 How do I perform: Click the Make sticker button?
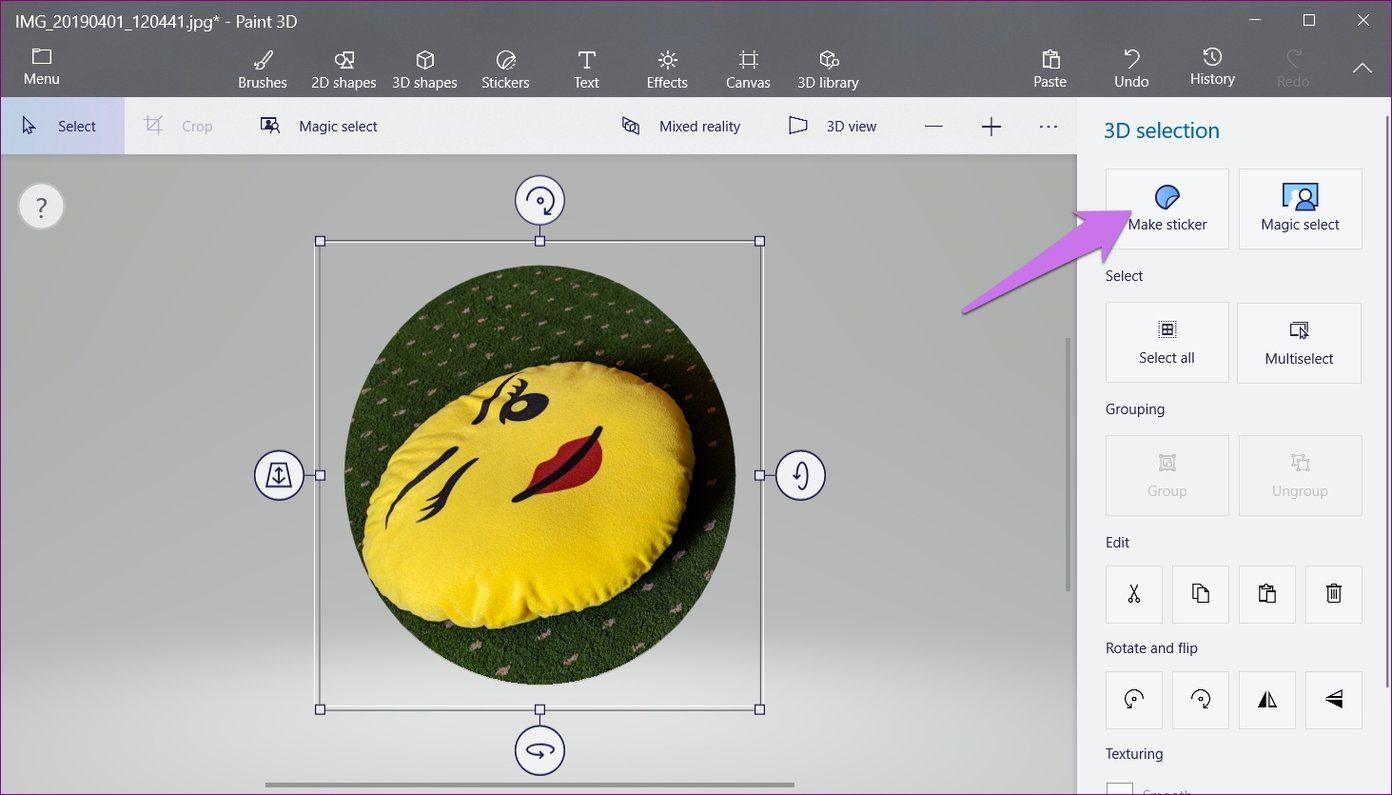click(x=1167, y=208)
